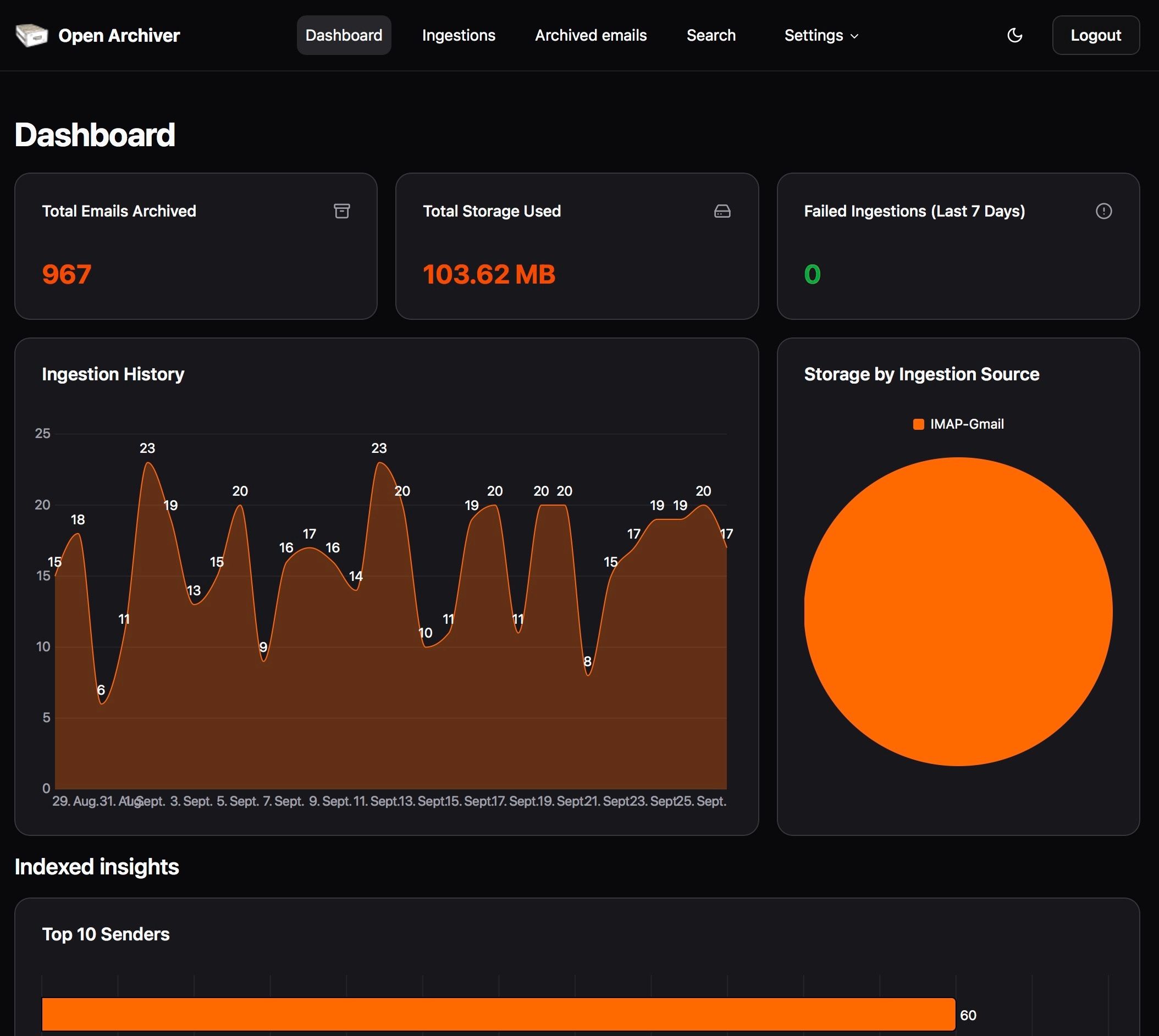This screenshot has height=1036, width=1159.
Task: Click the alert circle icon on Failed Ingestions
Action: (x=1103, y=211)
